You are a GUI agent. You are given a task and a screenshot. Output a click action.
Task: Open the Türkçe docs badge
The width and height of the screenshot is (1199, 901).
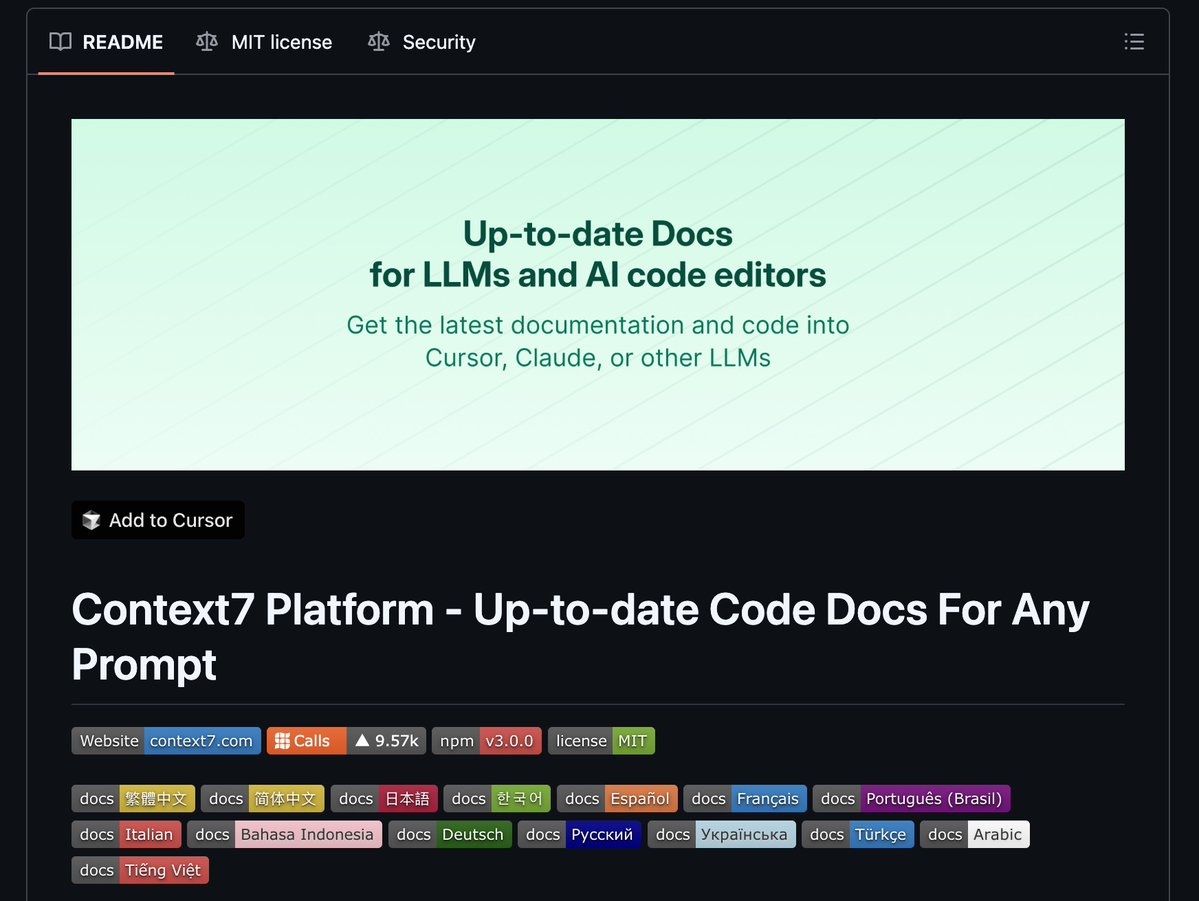pos(858,834)
